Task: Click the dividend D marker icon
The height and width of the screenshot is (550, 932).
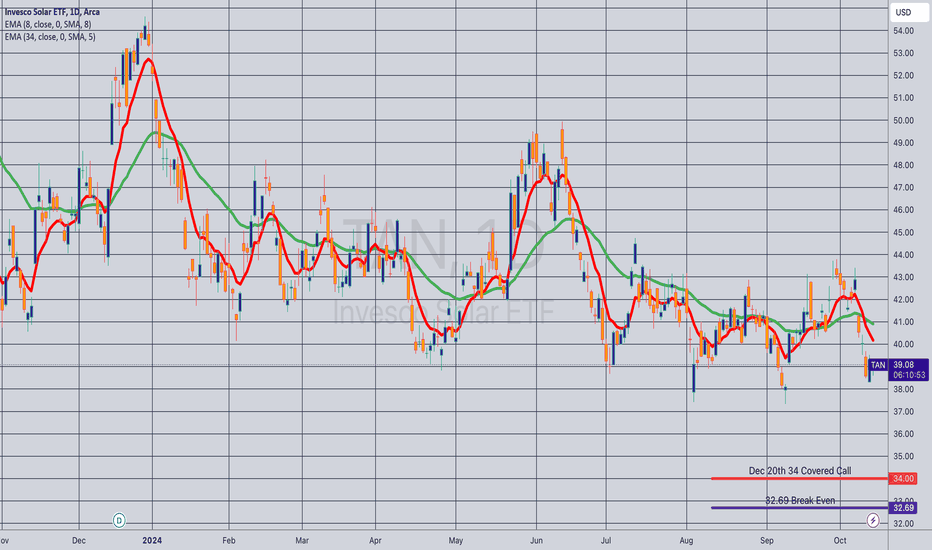Action: tap(119, 520)
